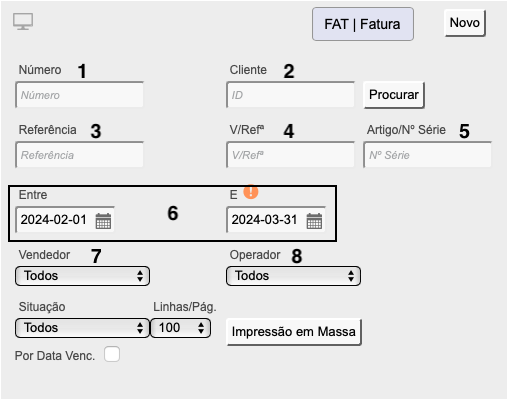
Task: Expand the Operador dropdown
Action: pyautogui.click(x=293, y=276)
